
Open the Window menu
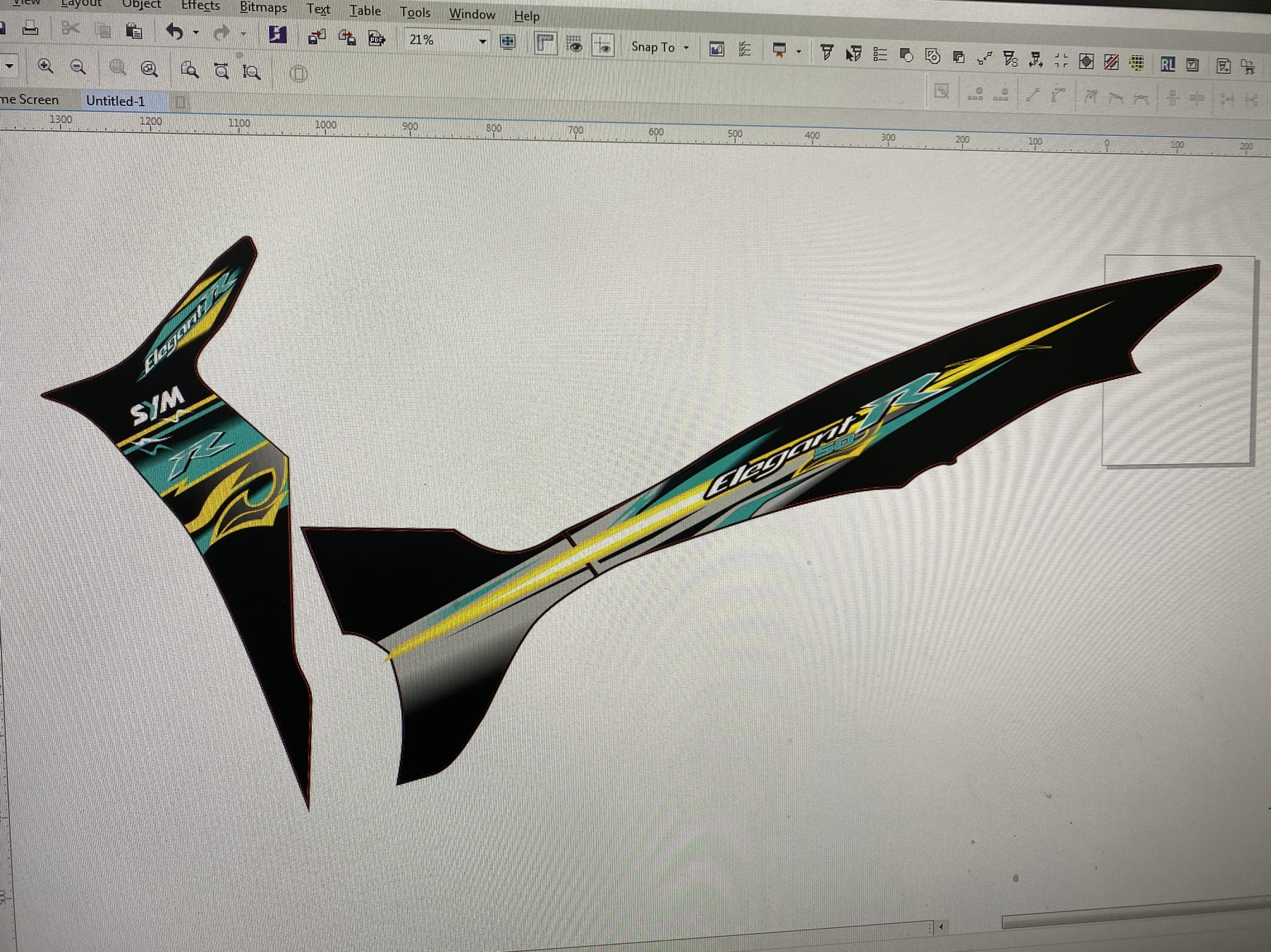pyautogui.click(x=472, y=14)
